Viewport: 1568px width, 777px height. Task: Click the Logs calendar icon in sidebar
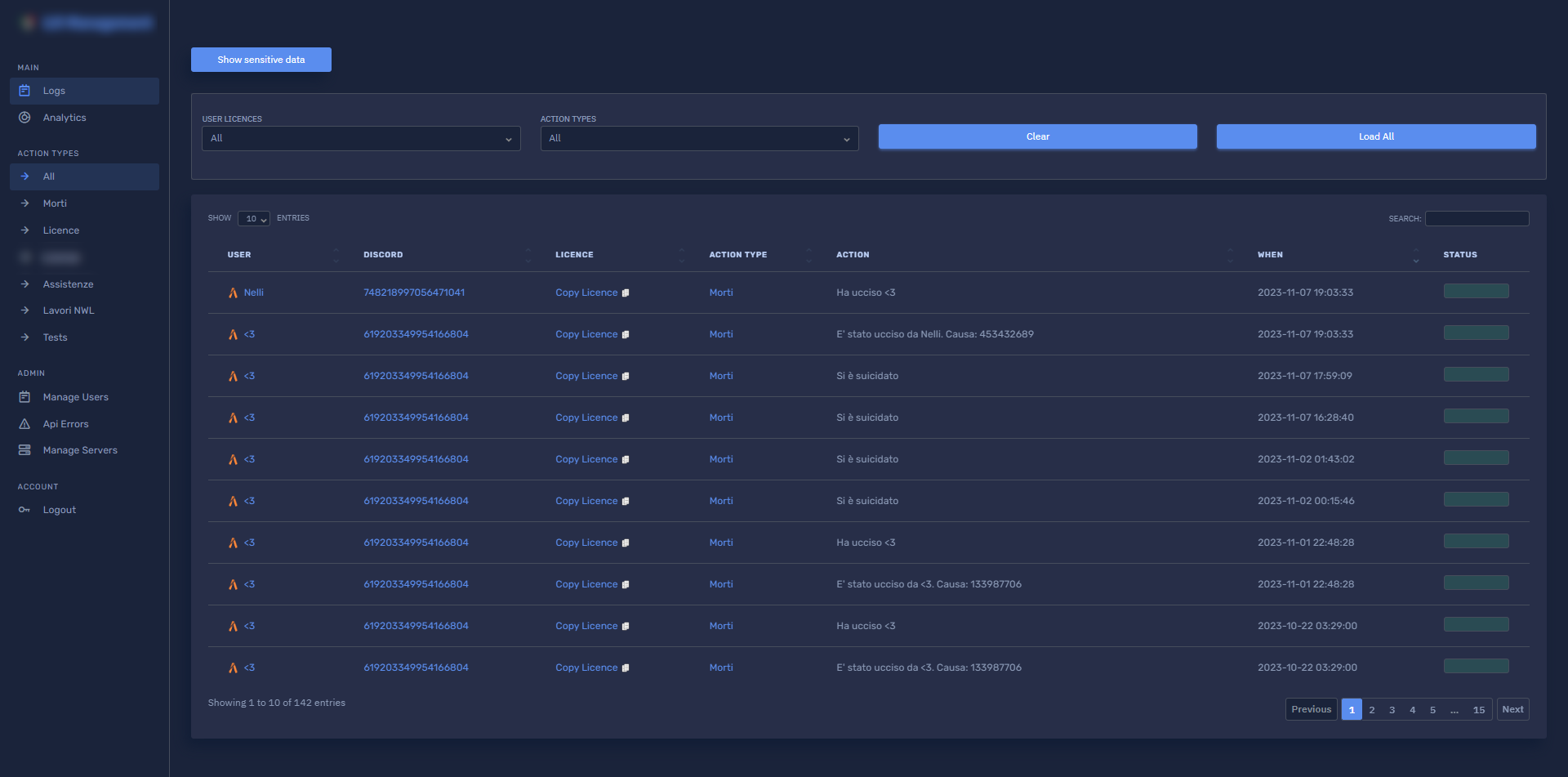[24, 91]
